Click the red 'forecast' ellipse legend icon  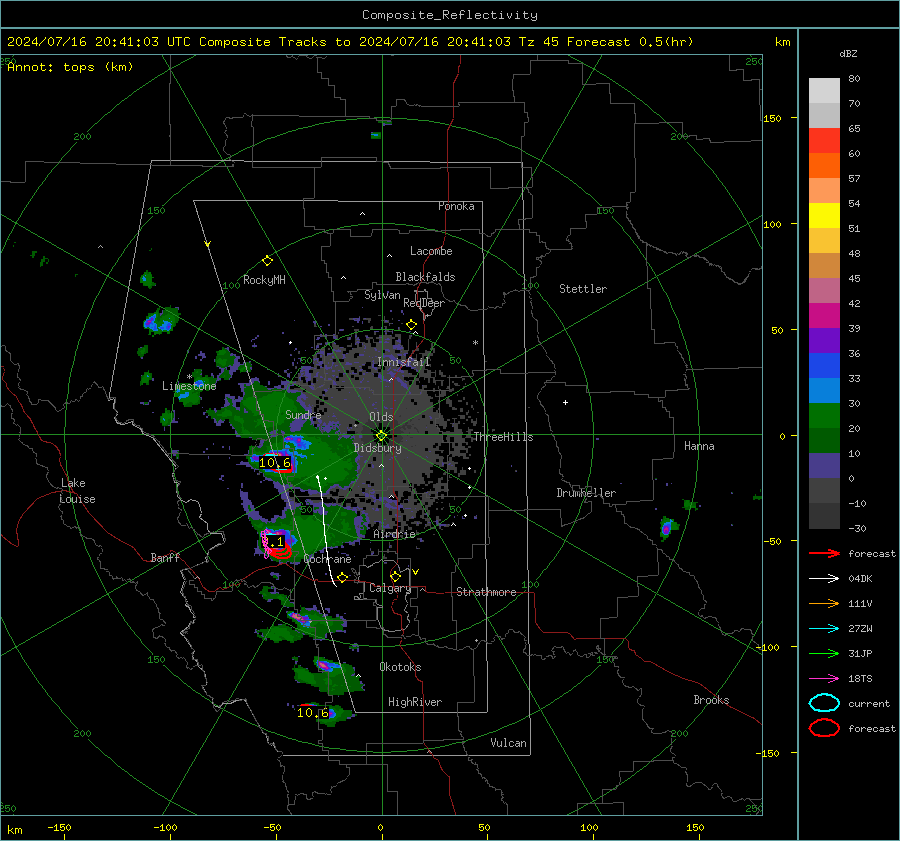point(824,728)
